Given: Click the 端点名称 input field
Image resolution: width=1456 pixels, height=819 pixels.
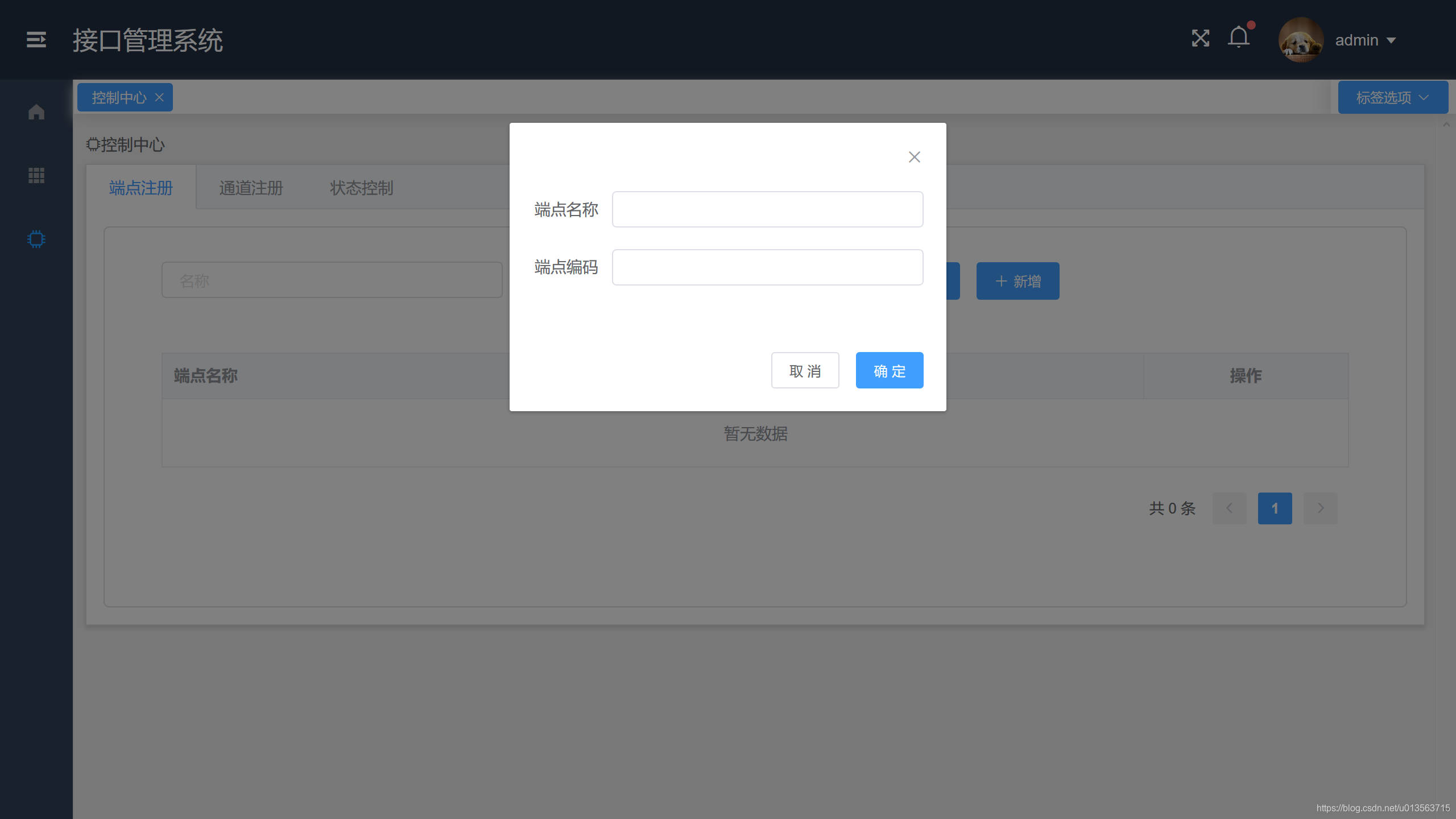Looking at the screenshot, I should tap(767, 209).
